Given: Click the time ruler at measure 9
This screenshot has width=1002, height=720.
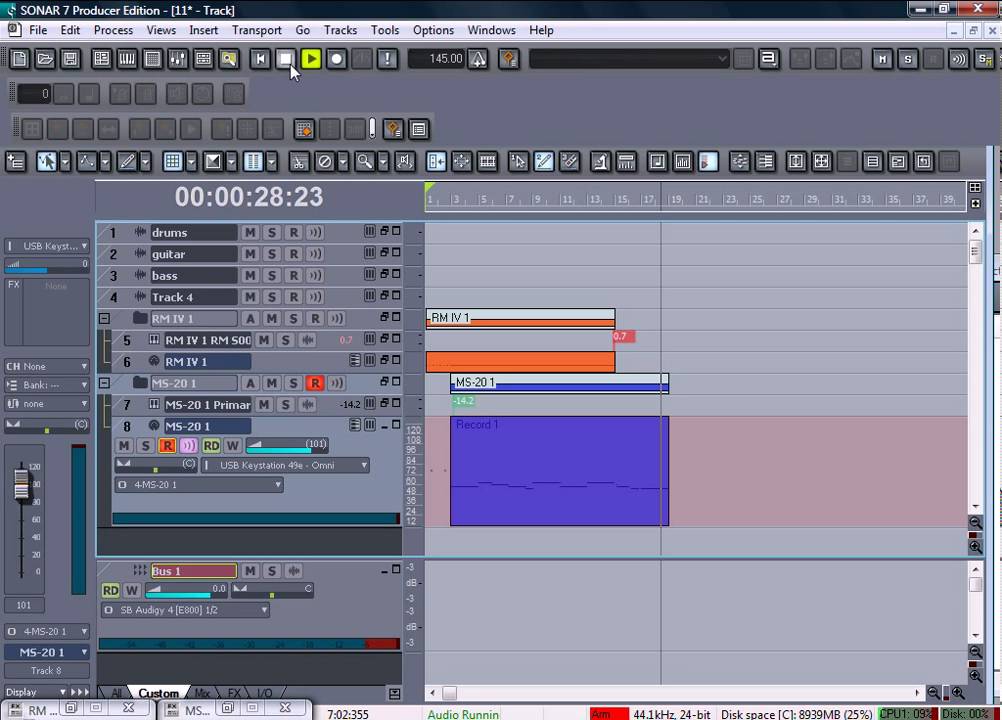Looking at the screenshot, I should [x=538, y=199].
